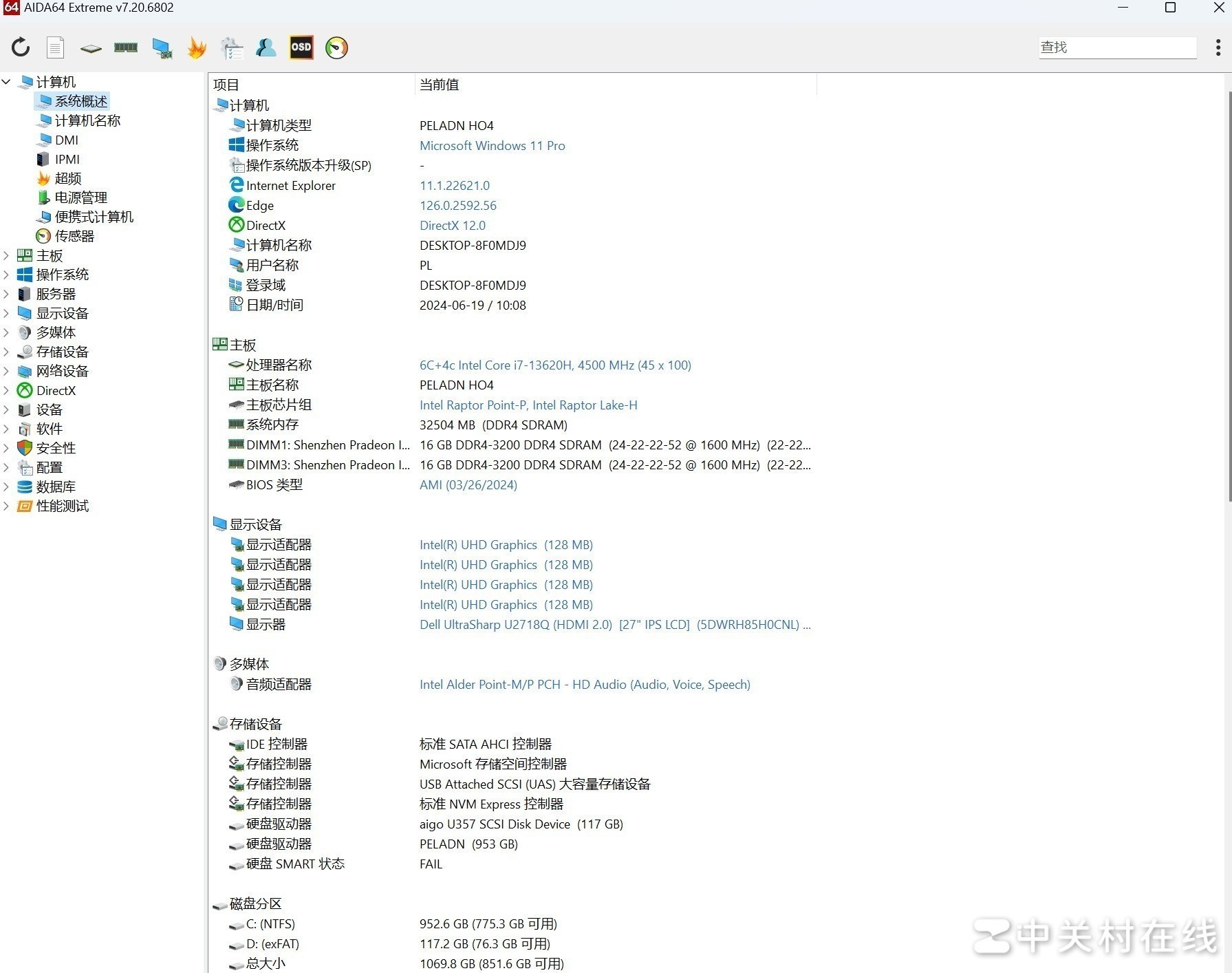
Task: Select the IDE 控制器 row
Action: tap(512, 744)
